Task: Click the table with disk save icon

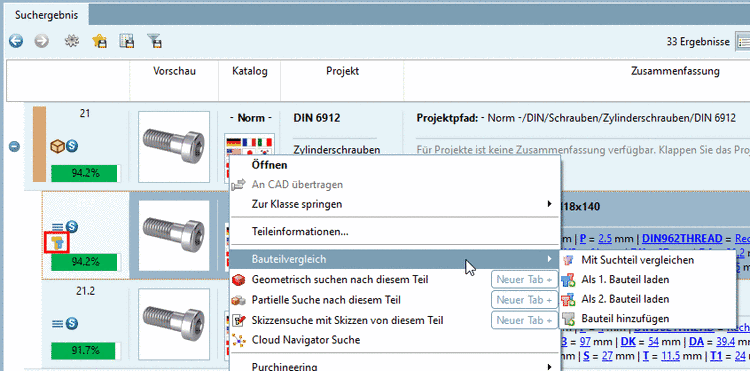Action: point(127,42)
